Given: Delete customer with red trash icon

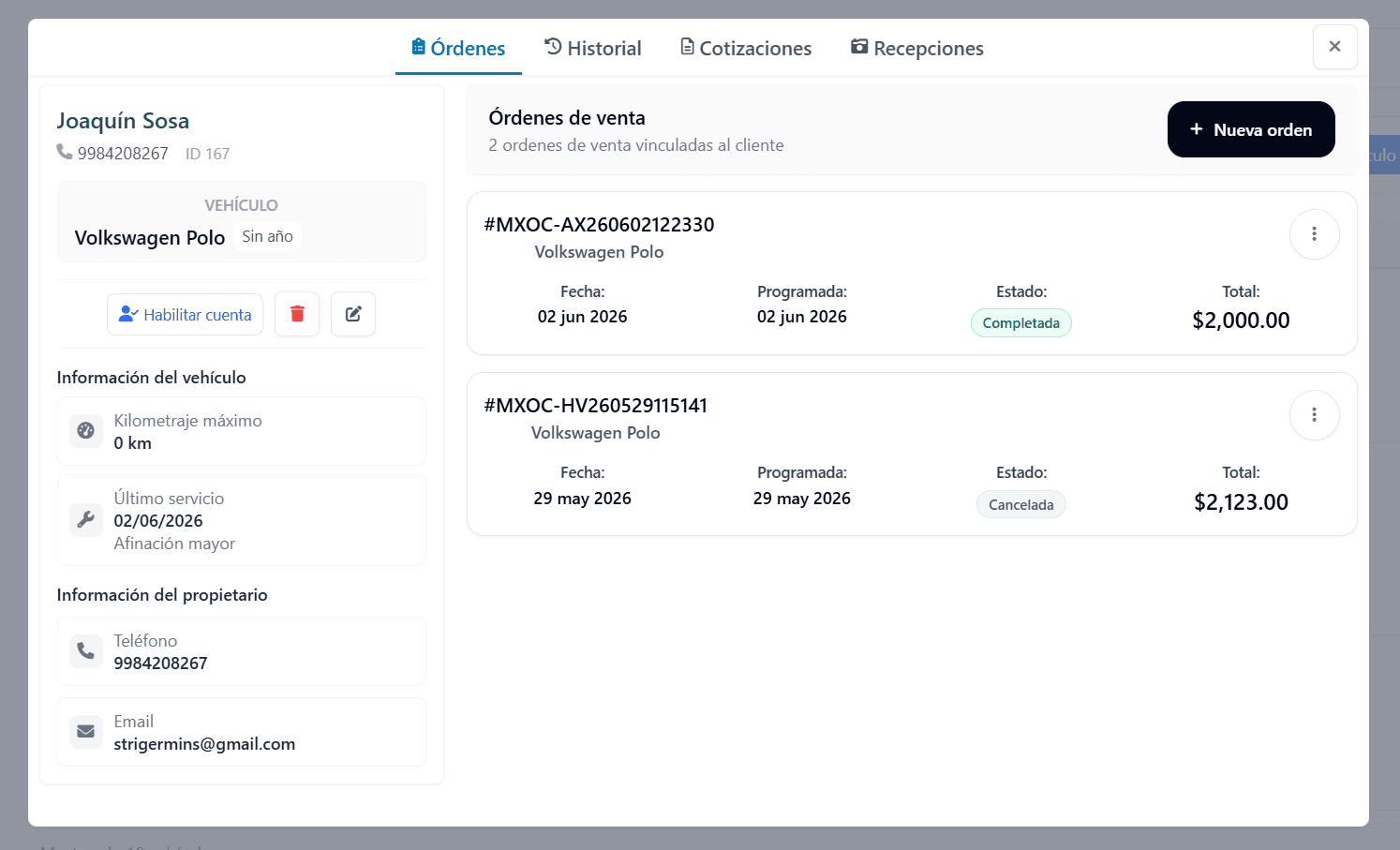Looking at the screenshot, I should tap(297, 314).
